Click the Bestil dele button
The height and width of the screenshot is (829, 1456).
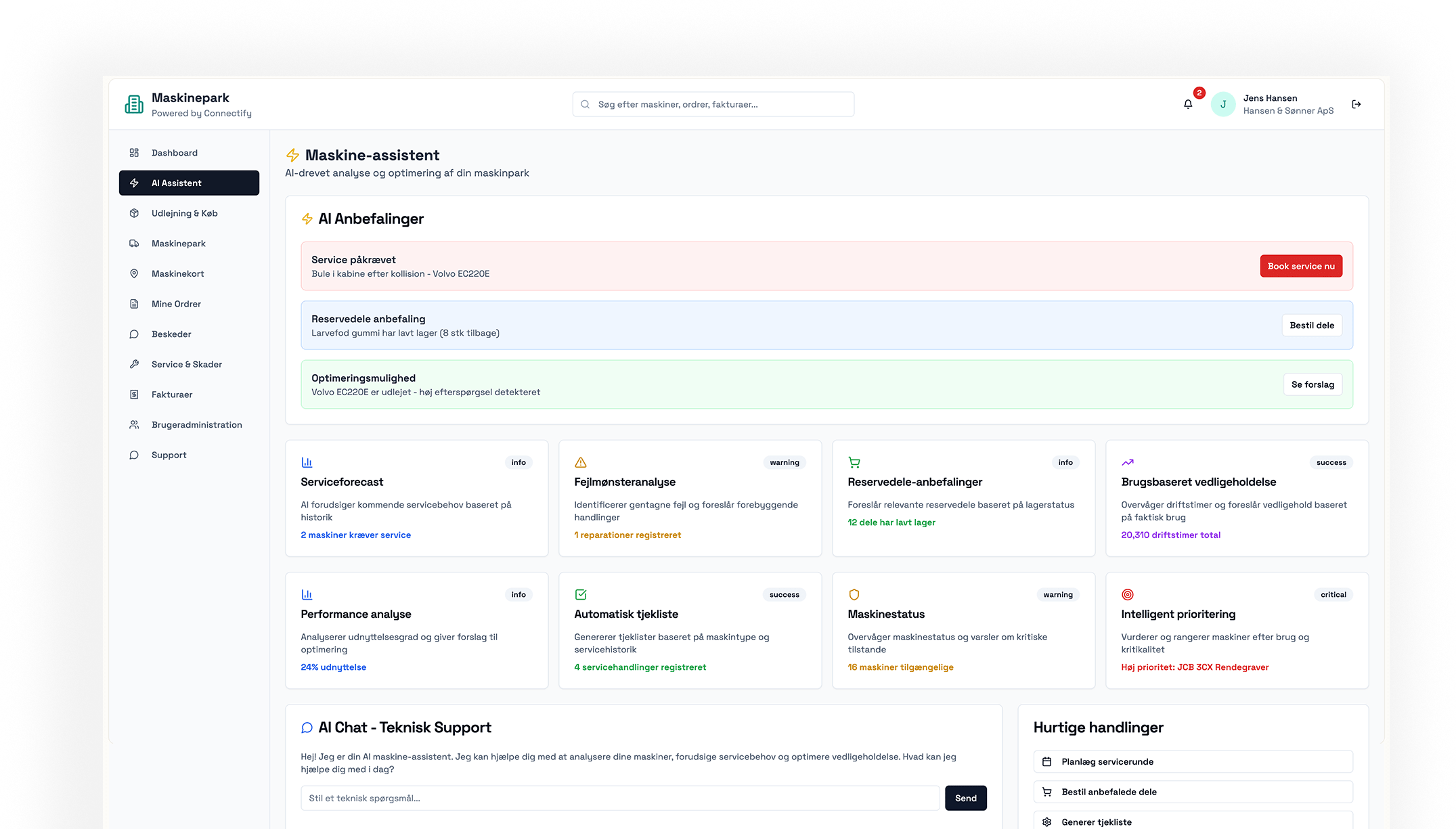click(1311, 326)
